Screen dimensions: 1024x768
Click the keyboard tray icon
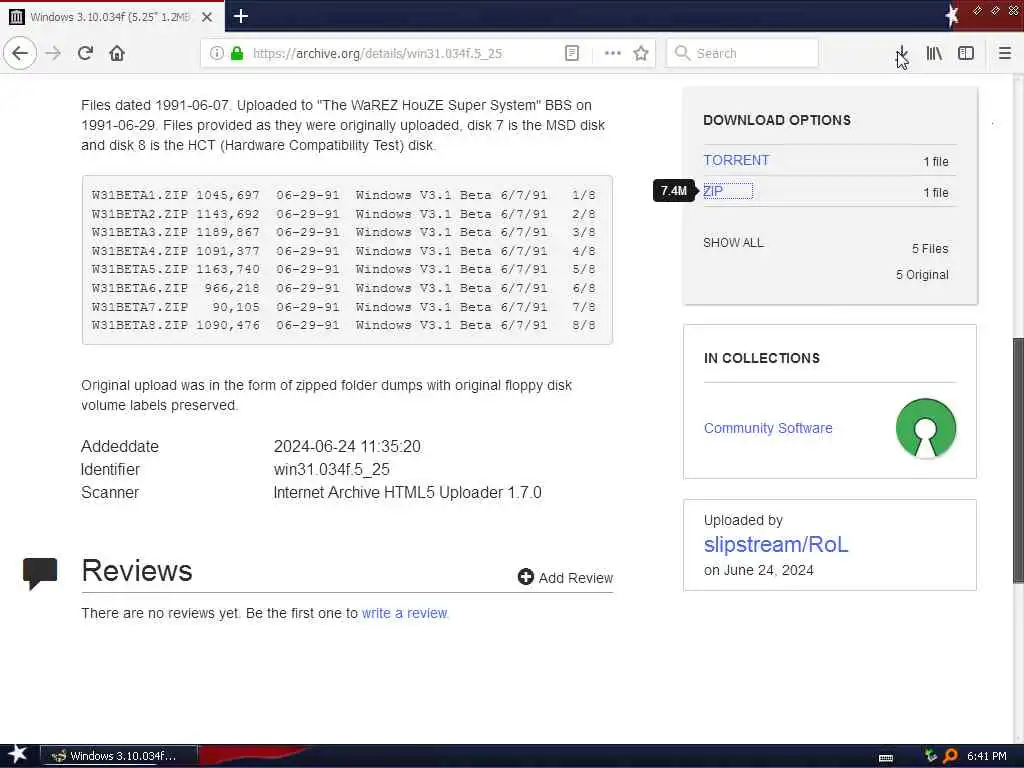click(x=886, y=757)
